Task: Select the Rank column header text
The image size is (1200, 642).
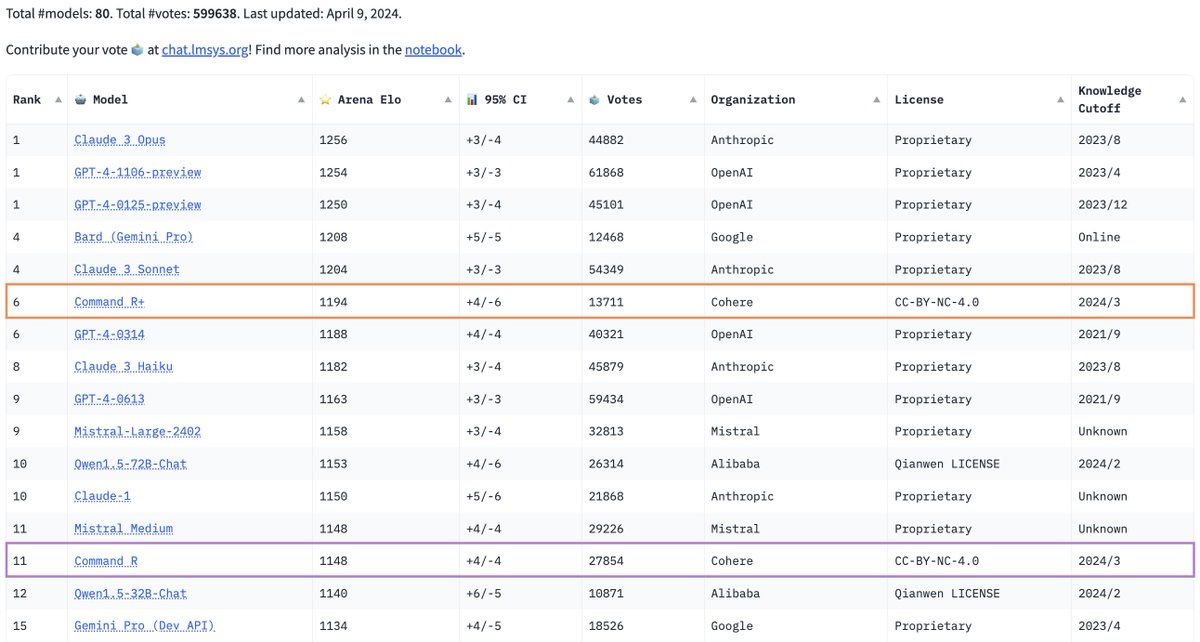Action: [27, 99]
